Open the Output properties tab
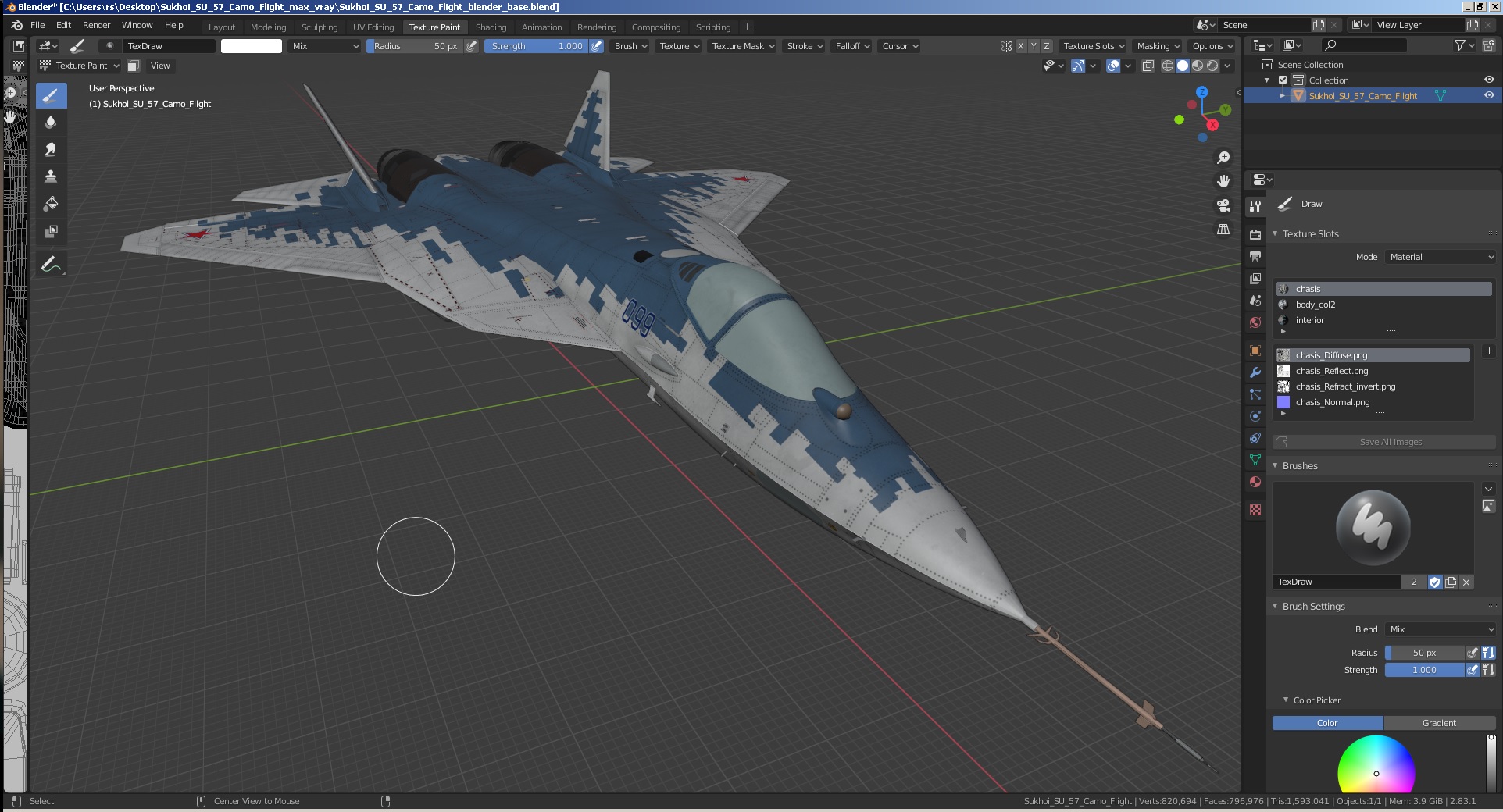The image size is (1503, 812). pos(1255,256)
